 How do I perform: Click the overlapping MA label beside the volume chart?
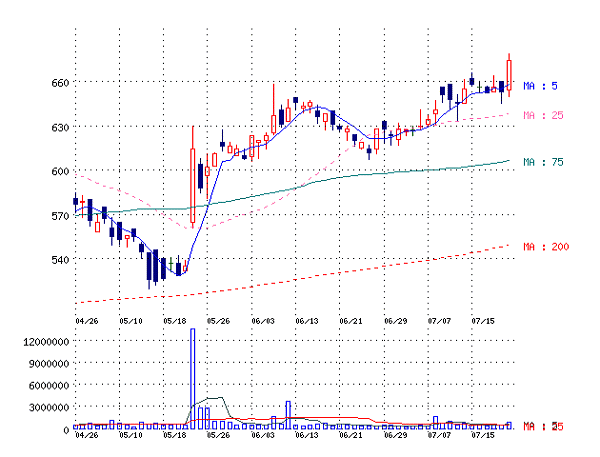click(x=543, y=426)
